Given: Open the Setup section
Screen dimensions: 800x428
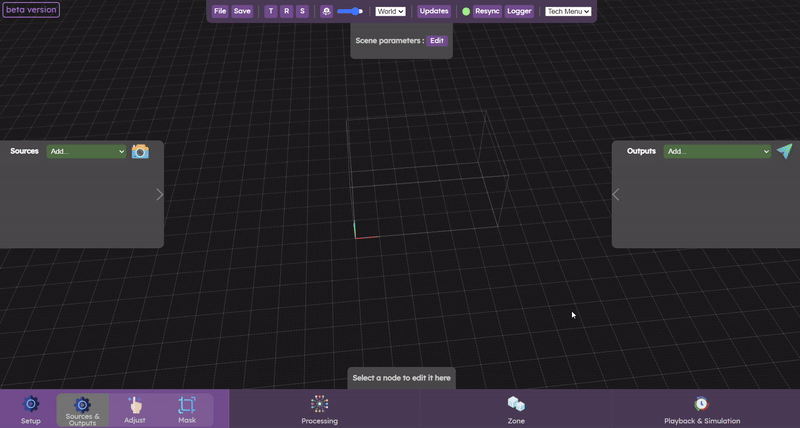Looking at the screenshot, I should point(31,410).
